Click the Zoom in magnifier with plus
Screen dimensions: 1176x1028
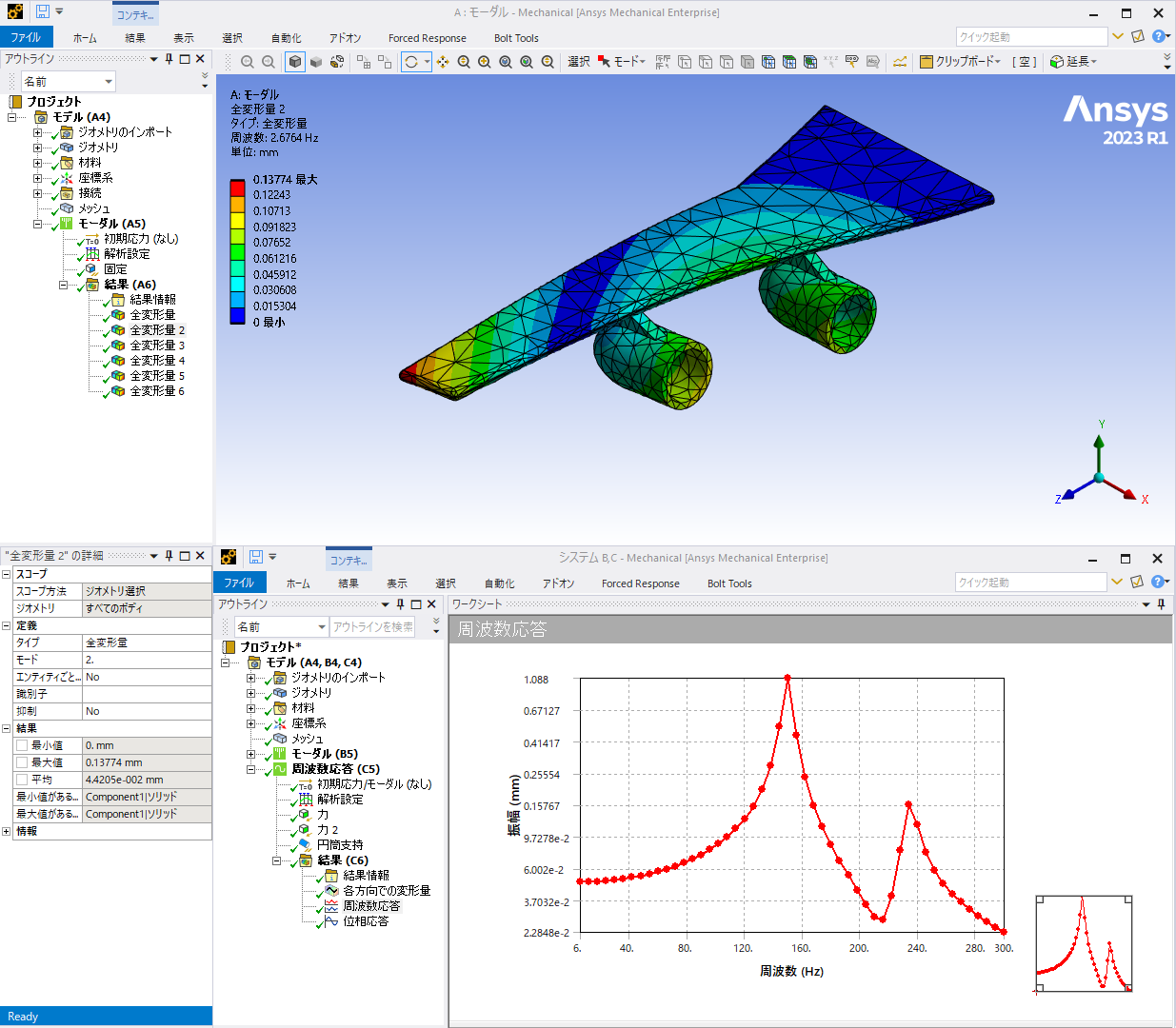485,62
